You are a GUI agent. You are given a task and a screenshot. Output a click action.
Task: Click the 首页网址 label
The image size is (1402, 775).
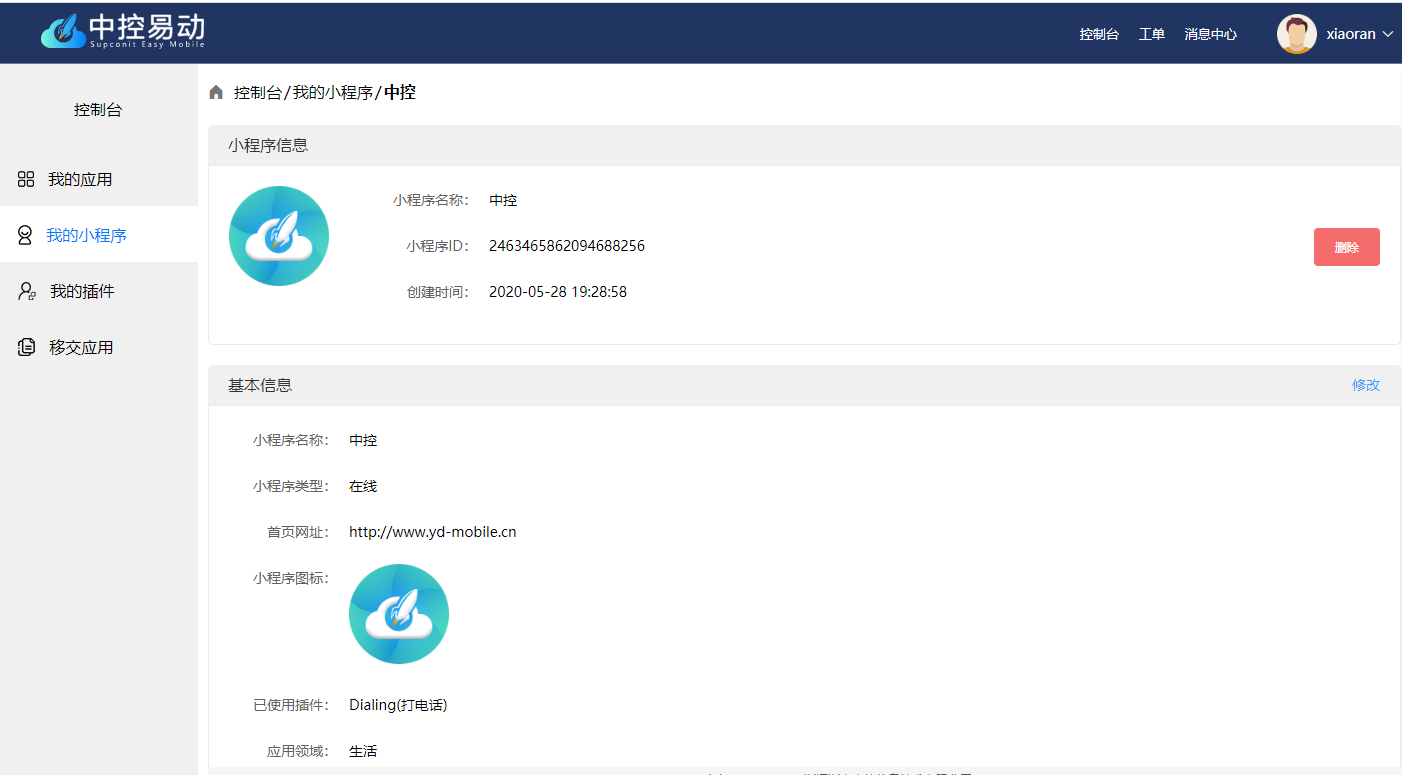click(x=298, y=532)
